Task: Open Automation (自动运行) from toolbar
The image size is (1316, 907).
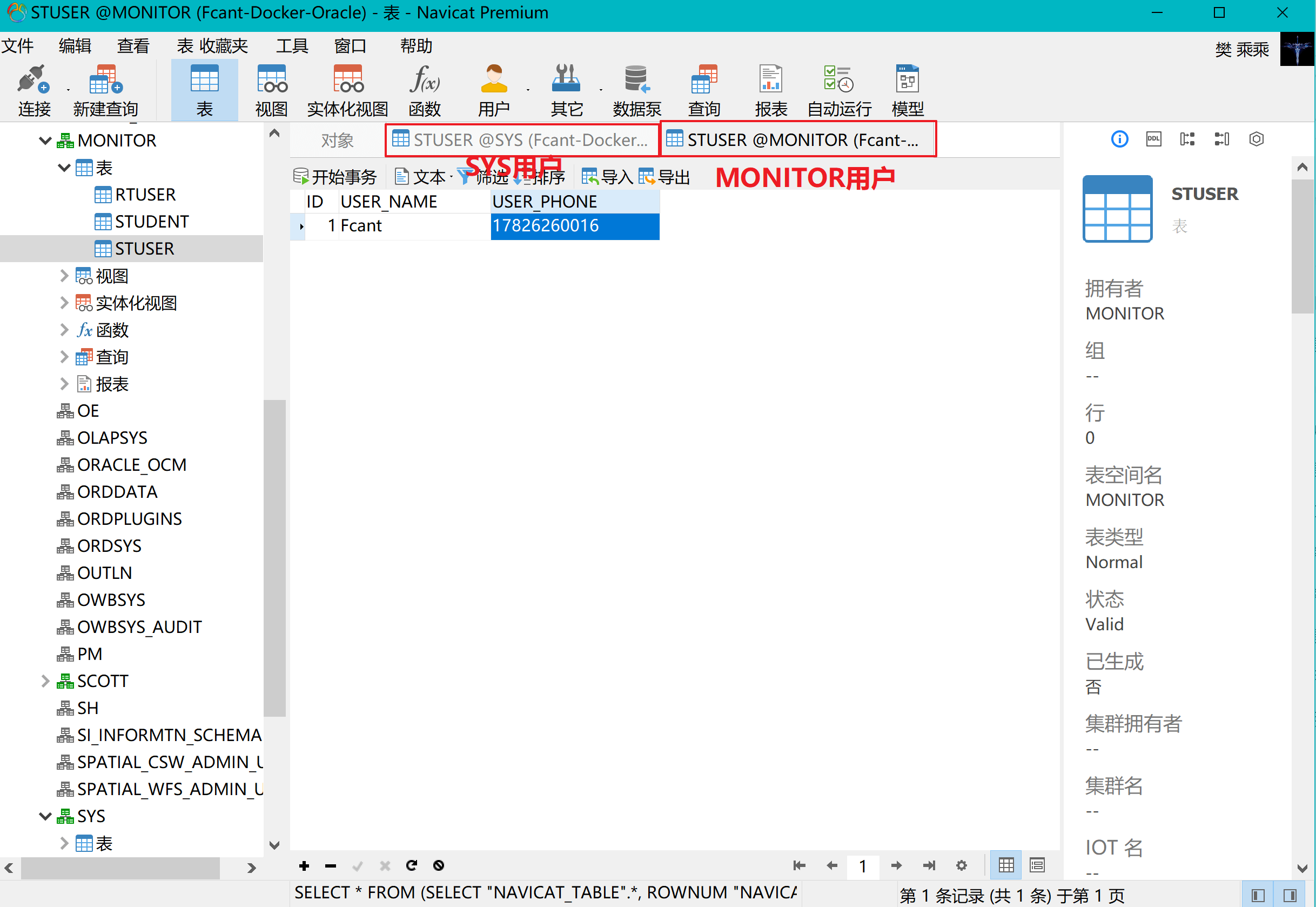Action: click(x=839, y=91)
